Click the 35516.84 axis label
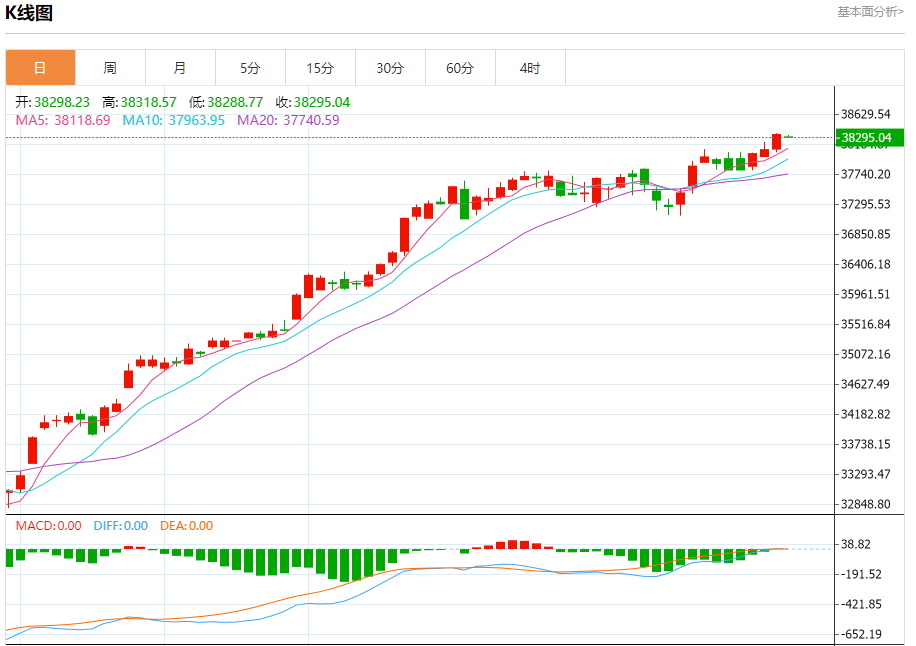The image size is (916, 646). point(866,324)
